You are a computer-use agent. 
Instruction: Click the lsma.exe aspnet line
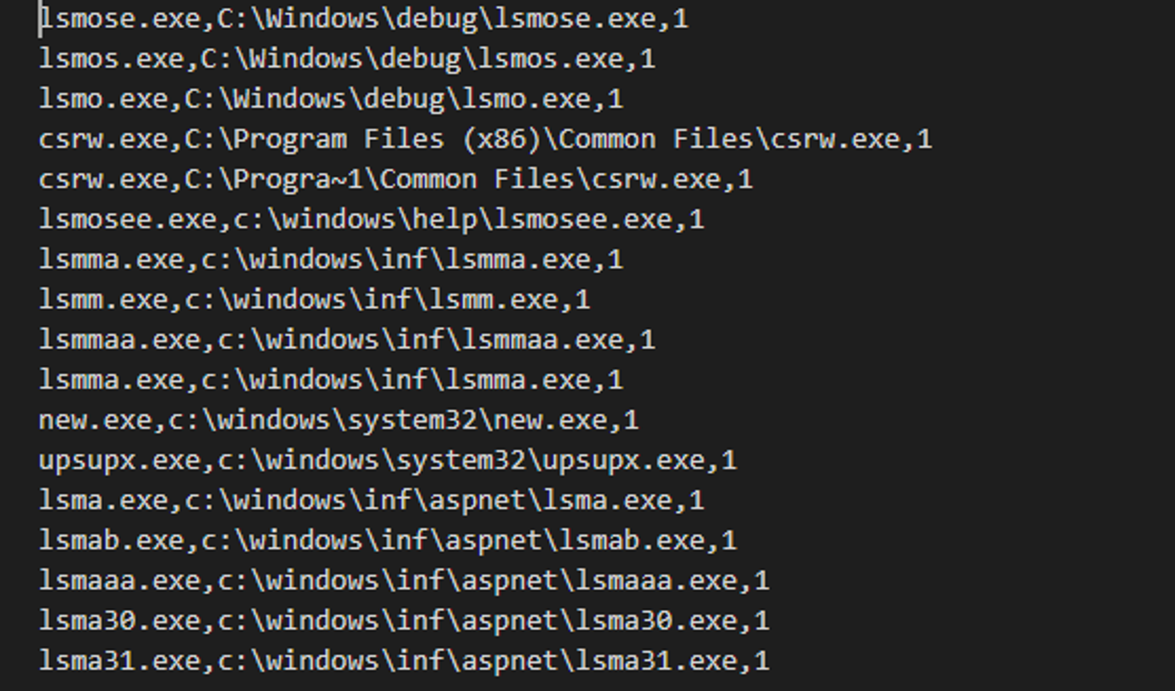click(x=372, y=500)
